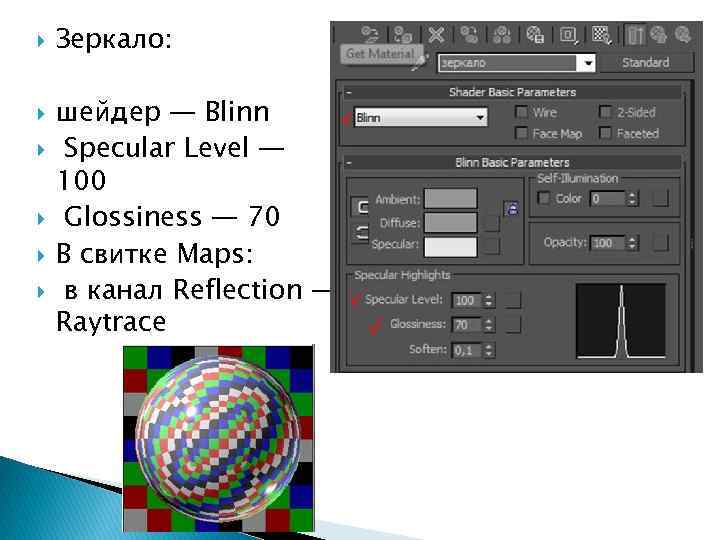Open the Ambient color swatch
Screen dimensions: 720x540
pos(450,198)
